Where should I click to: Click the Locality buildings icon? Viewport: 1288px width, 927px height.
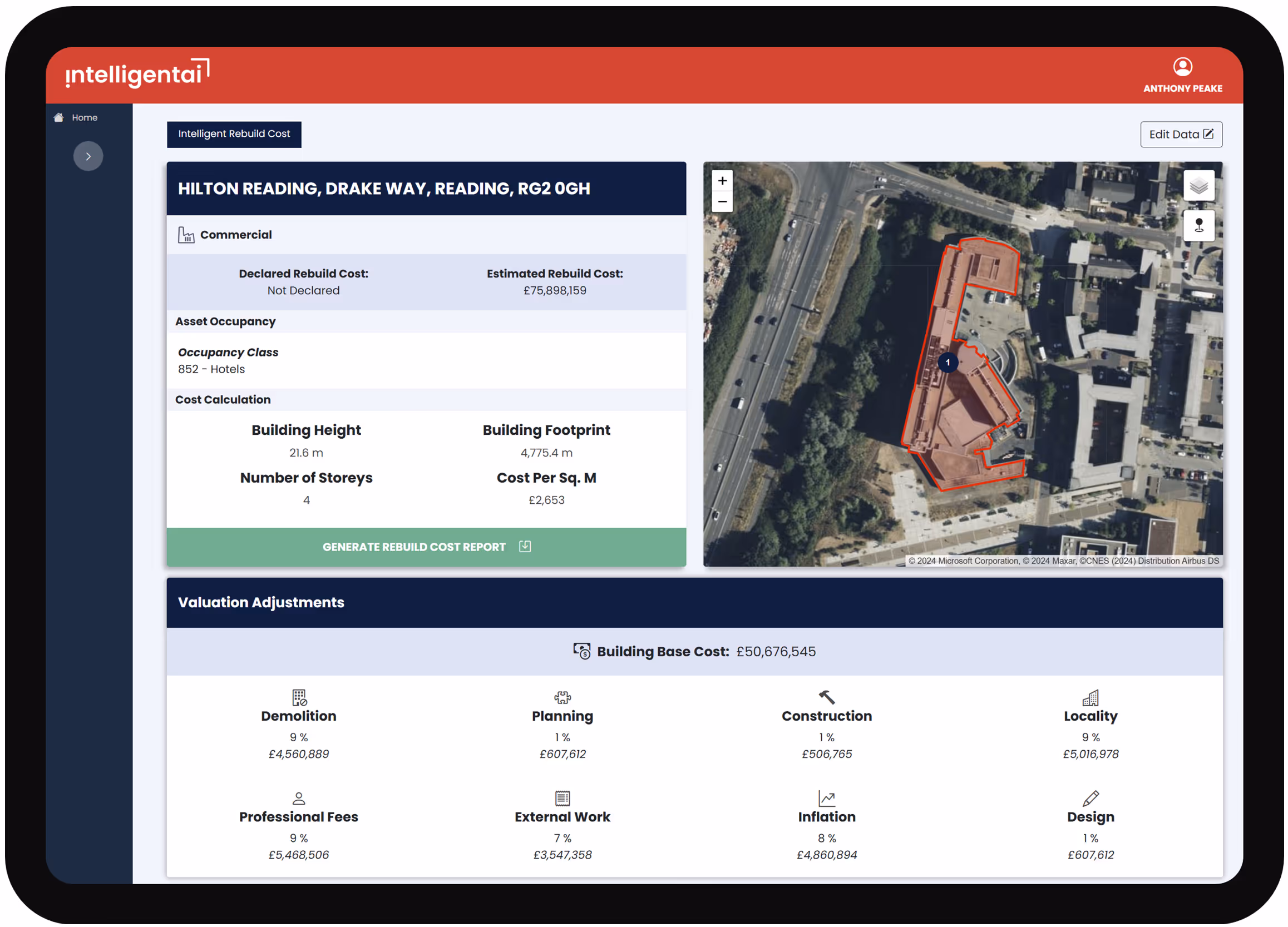coord(1090,698)
